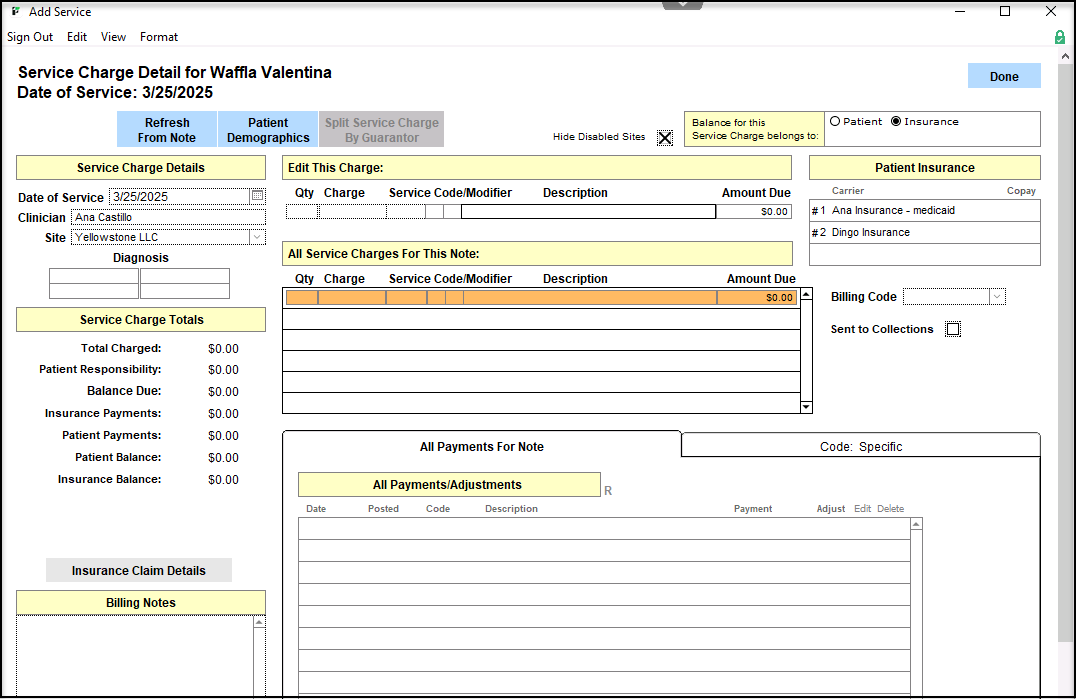Expand the Site dropdown
The image size is (1076, 699).
257,237
